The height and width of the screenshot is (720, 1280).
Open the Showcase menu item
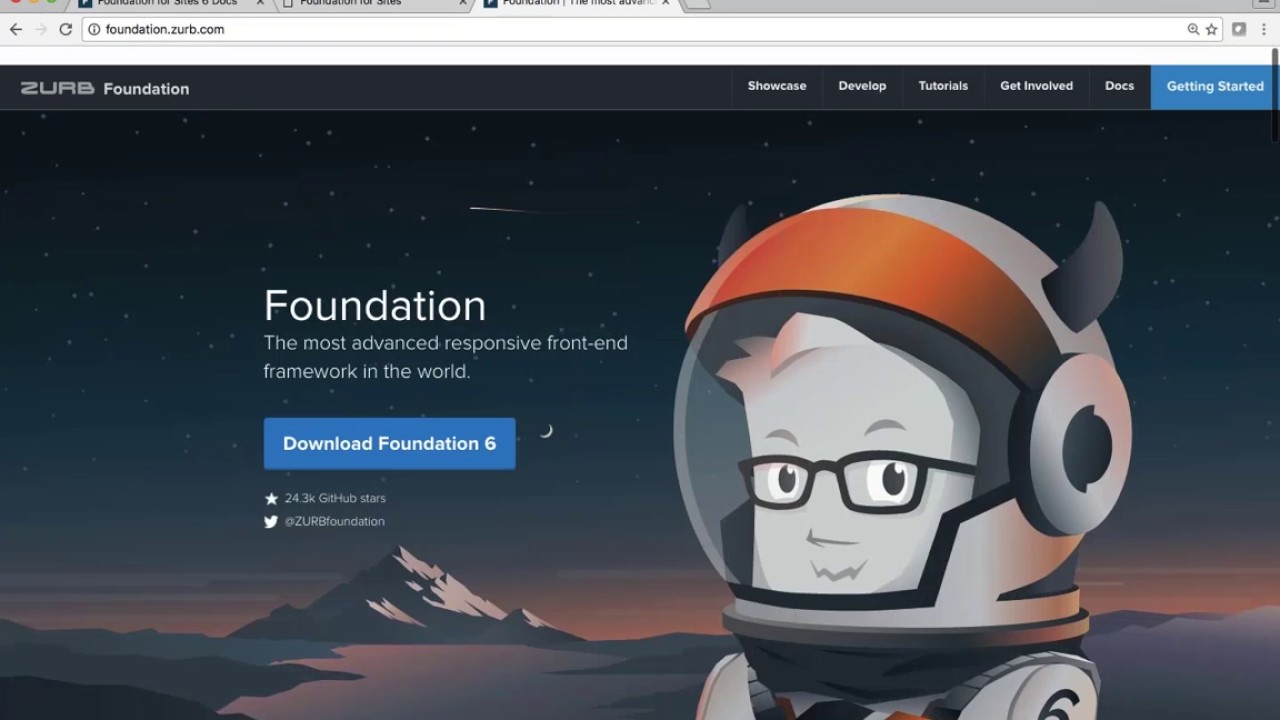[777, 86]
